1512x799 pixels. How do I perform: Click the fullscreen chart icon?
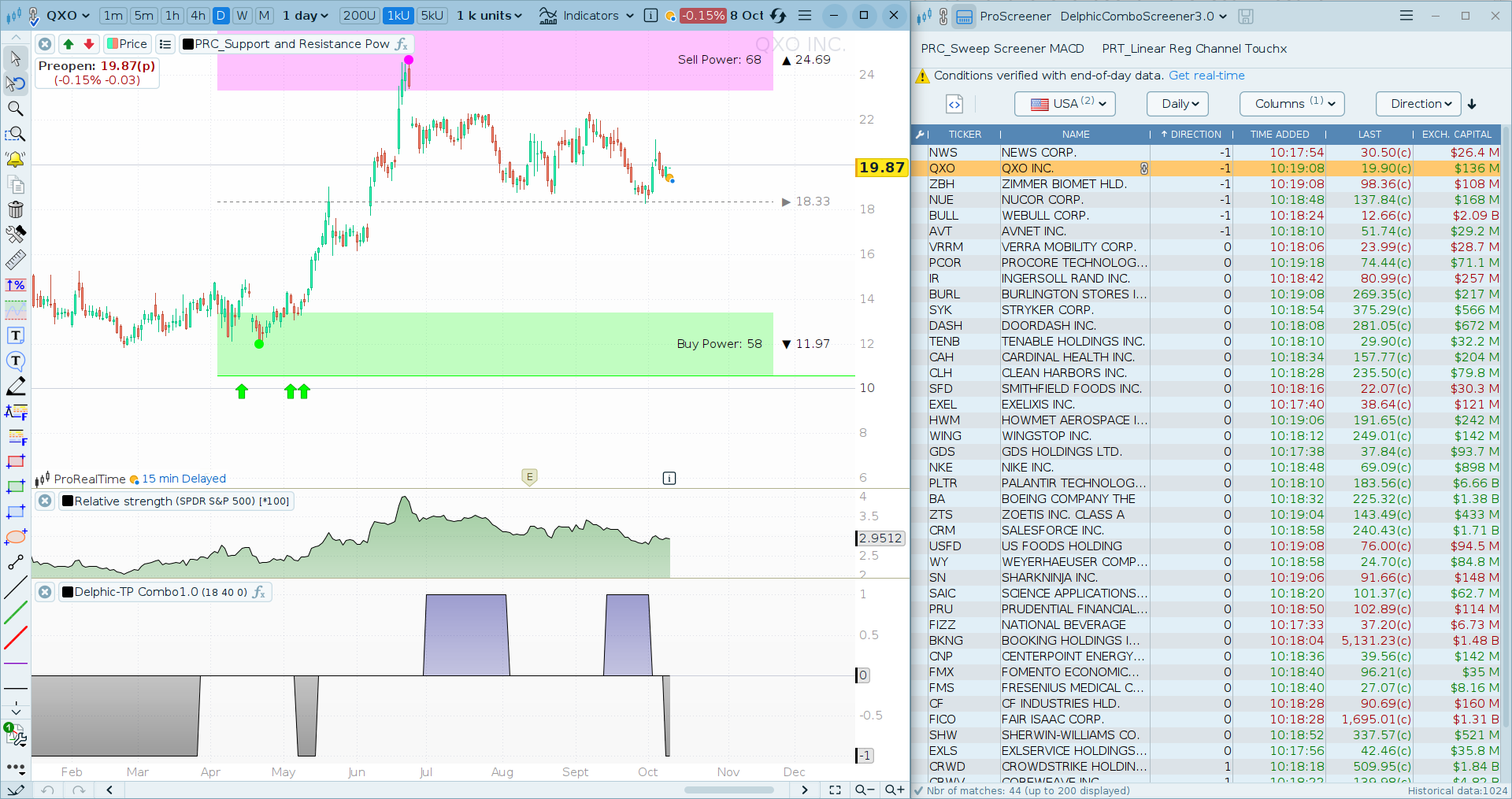coord(835,790)
